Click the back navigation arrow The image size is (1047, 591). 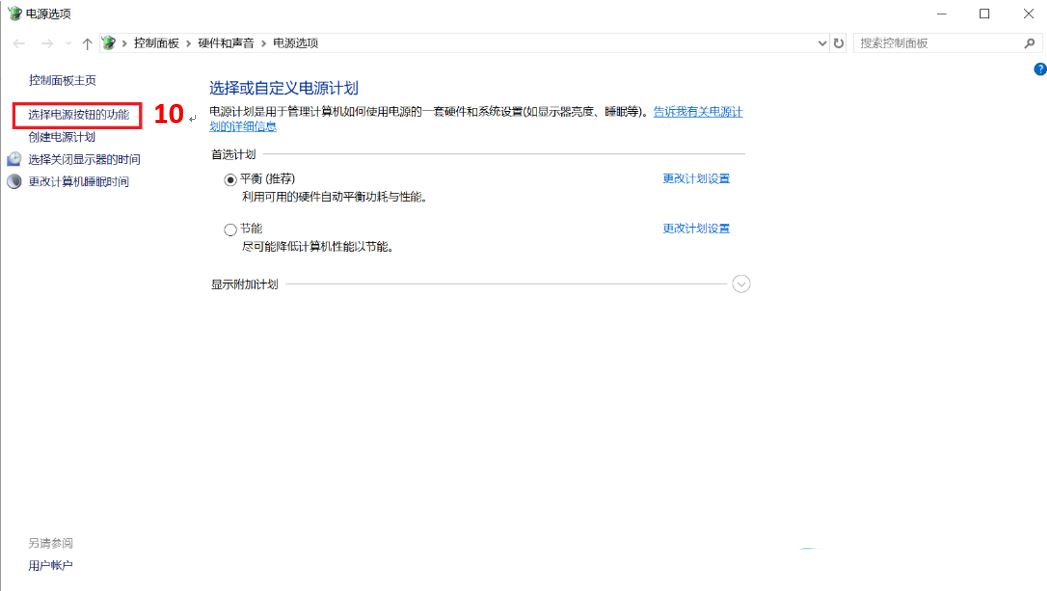pyautogui.click(x=18, y=43)
